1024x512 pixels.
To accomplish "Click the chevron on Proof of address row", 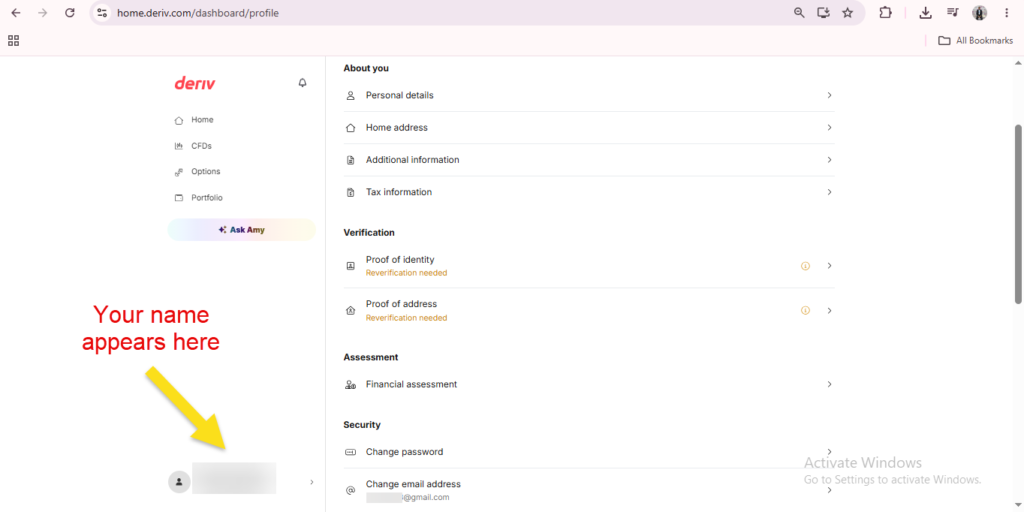I will (829, 311).
